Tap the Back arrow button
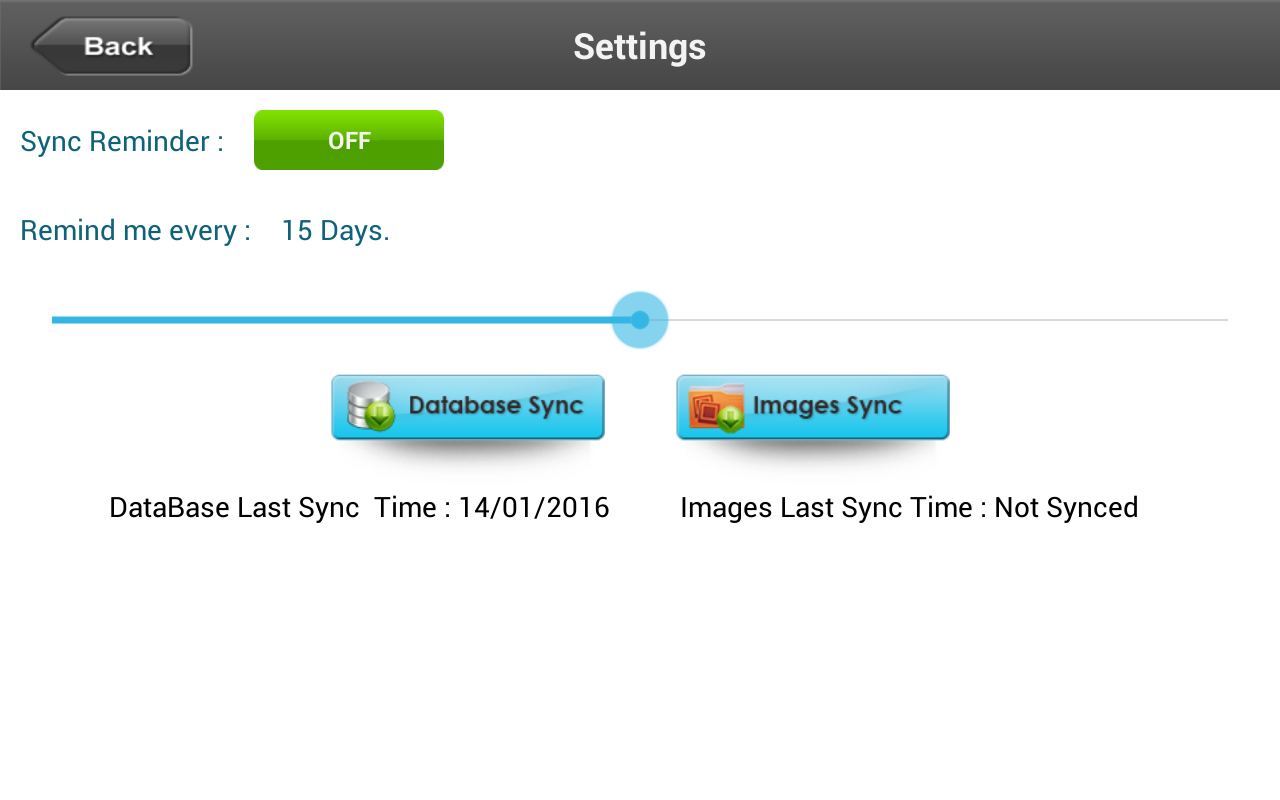This screenshot has height=800, width=1280. [x=111, y=46]
